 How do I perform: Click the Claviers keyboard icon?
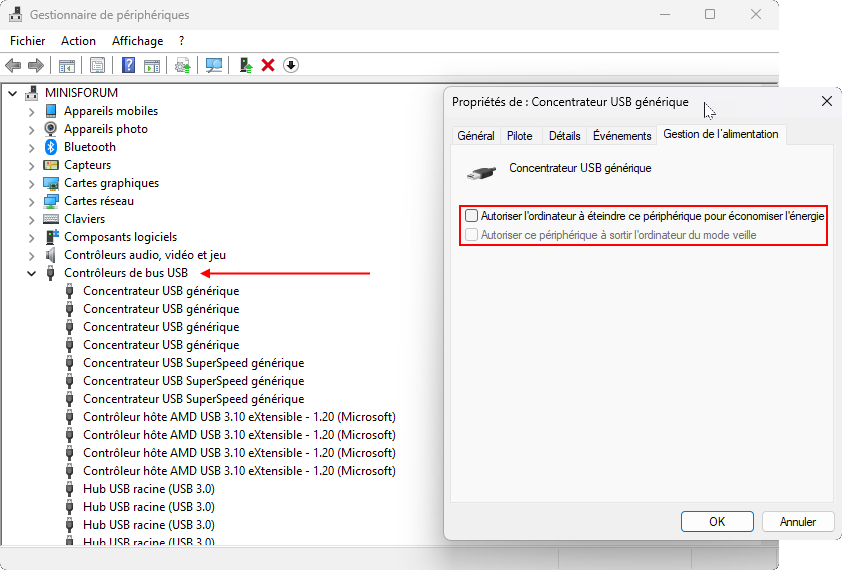coord(51,219)
